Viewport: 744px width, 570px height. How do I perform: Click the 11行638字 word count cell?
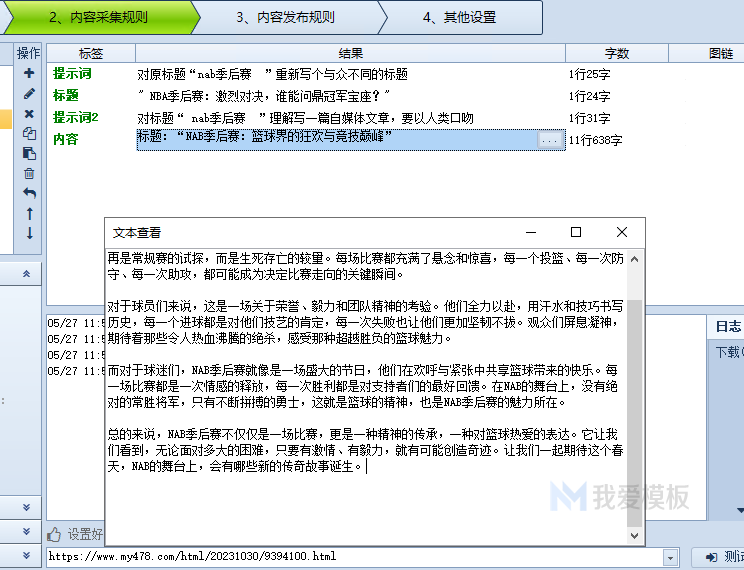tap(595, 140)
